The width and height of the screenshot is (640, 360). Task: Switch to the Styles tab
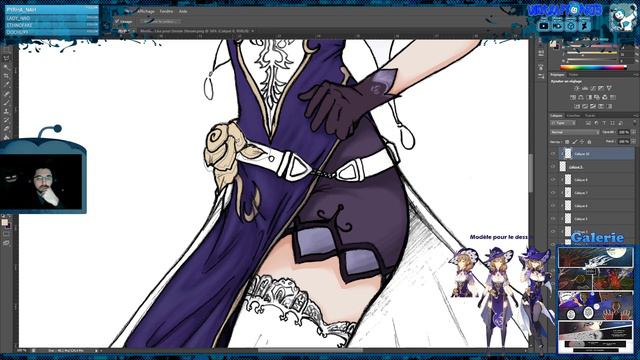[x=573, y=75]
